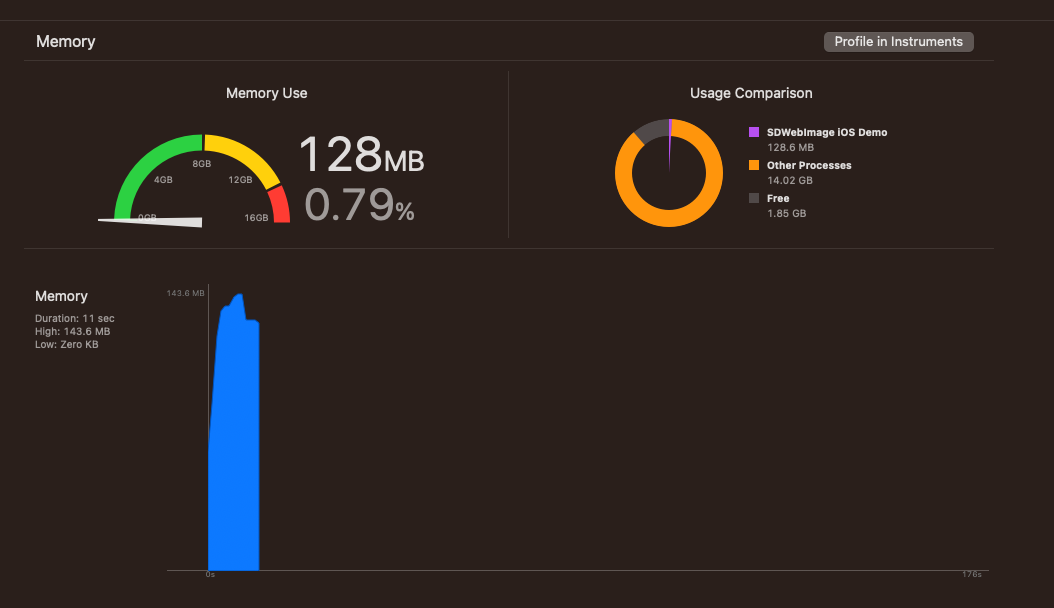This screenshot has width=1054, height=608.
Task: Select the Memory section header
Action: (x=65, y=41)
